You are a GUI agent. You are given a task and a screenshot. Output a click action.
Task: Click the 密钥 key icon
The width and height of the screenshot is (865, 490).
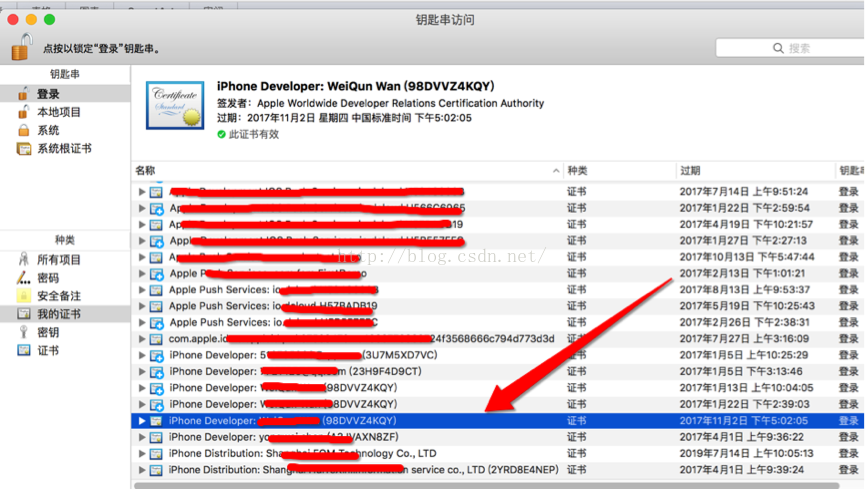point(23,332)
